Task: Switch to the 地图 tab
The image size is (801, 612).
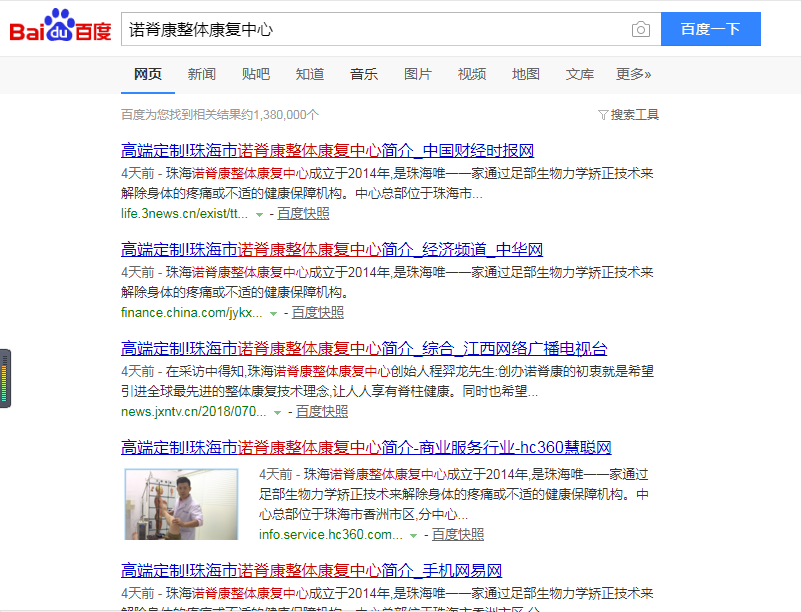Action: tap(526, 75)
